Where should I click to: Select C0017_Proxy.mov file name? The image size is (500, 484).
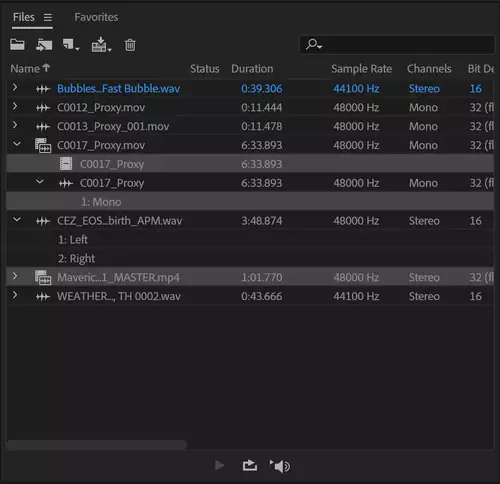[x=101, y=145]
